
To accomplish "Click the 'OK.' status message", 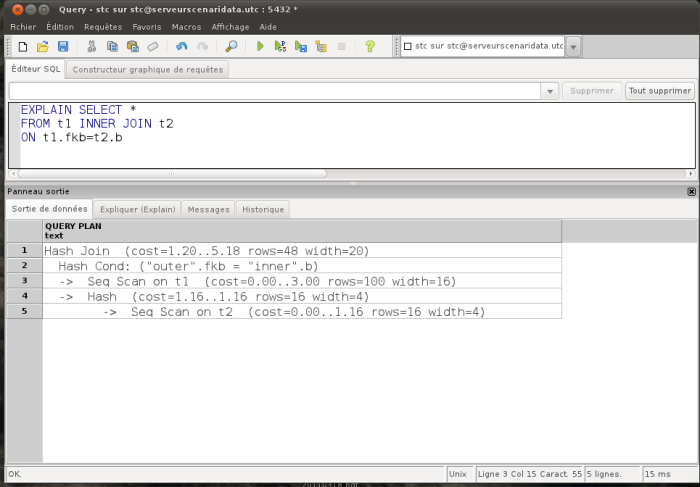I will [x=15, y=474].
